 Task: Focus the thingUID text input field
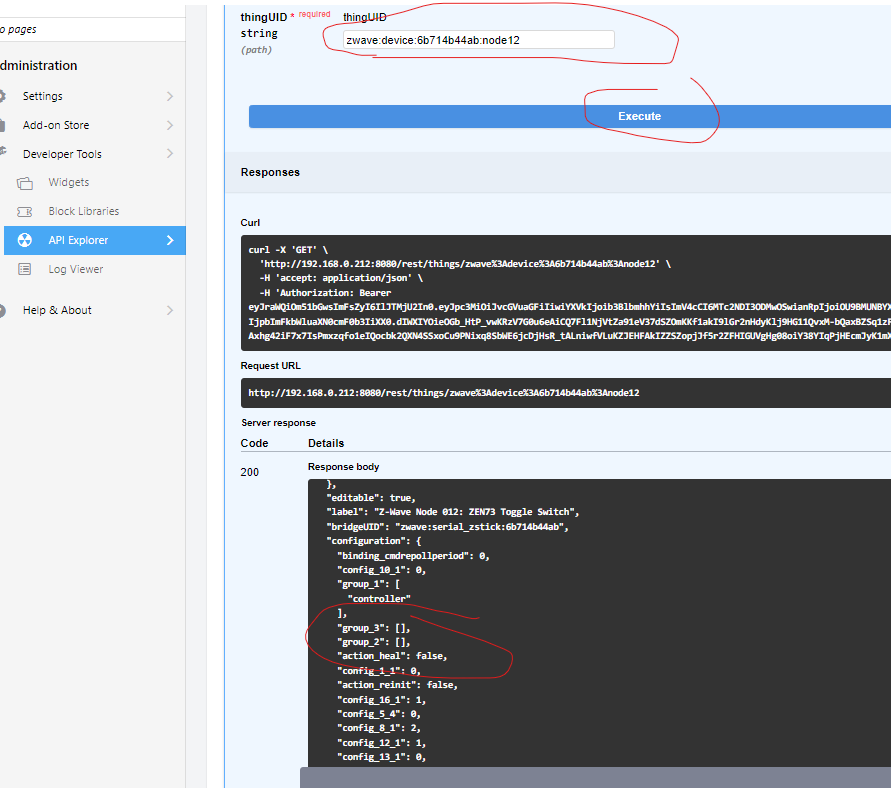tap(477, 40)
